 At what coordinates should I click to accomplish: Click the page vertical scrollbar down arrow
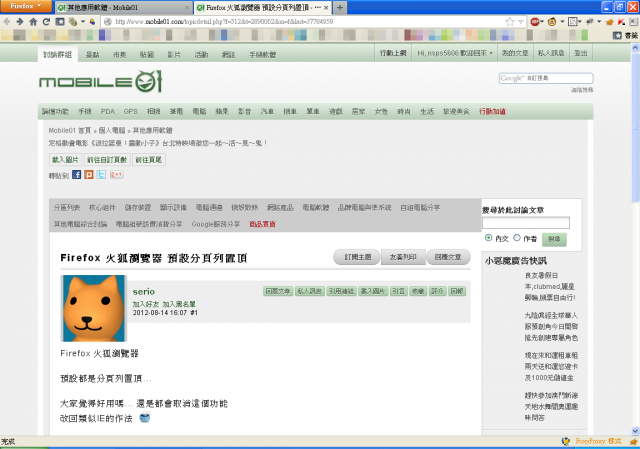click(x=635, y=431)
